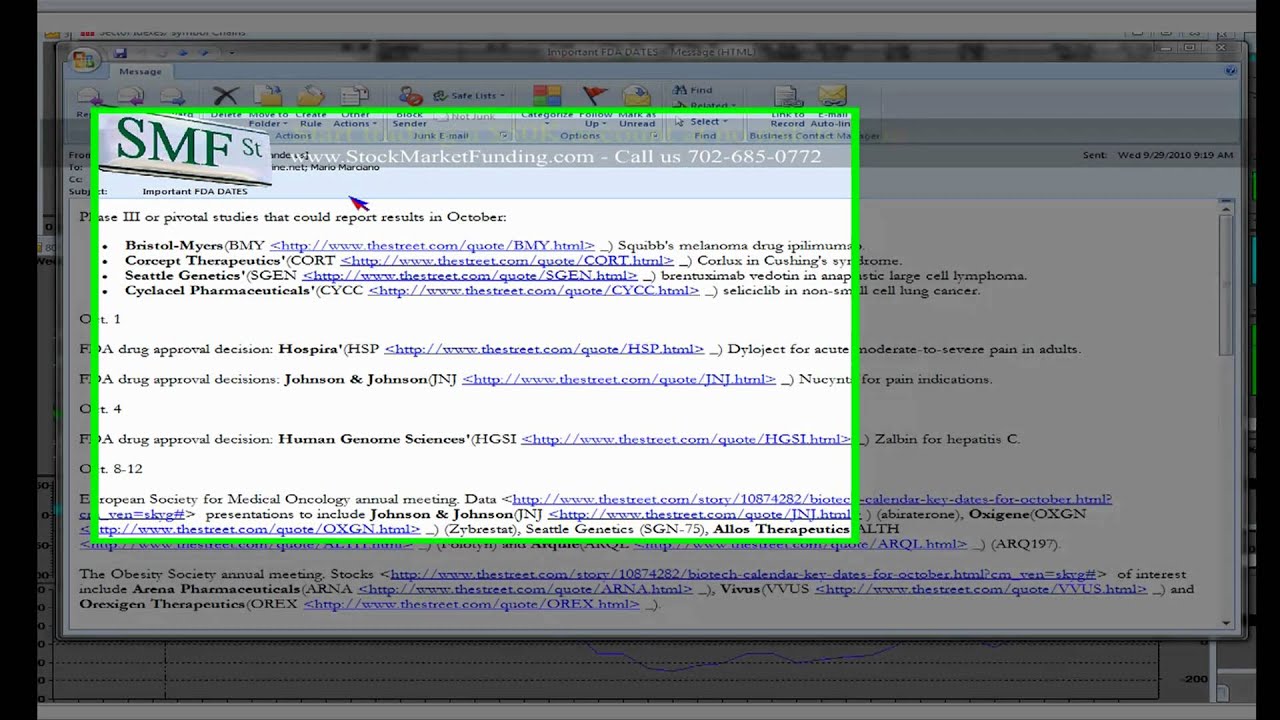Open the VVUS quote link

981,589
